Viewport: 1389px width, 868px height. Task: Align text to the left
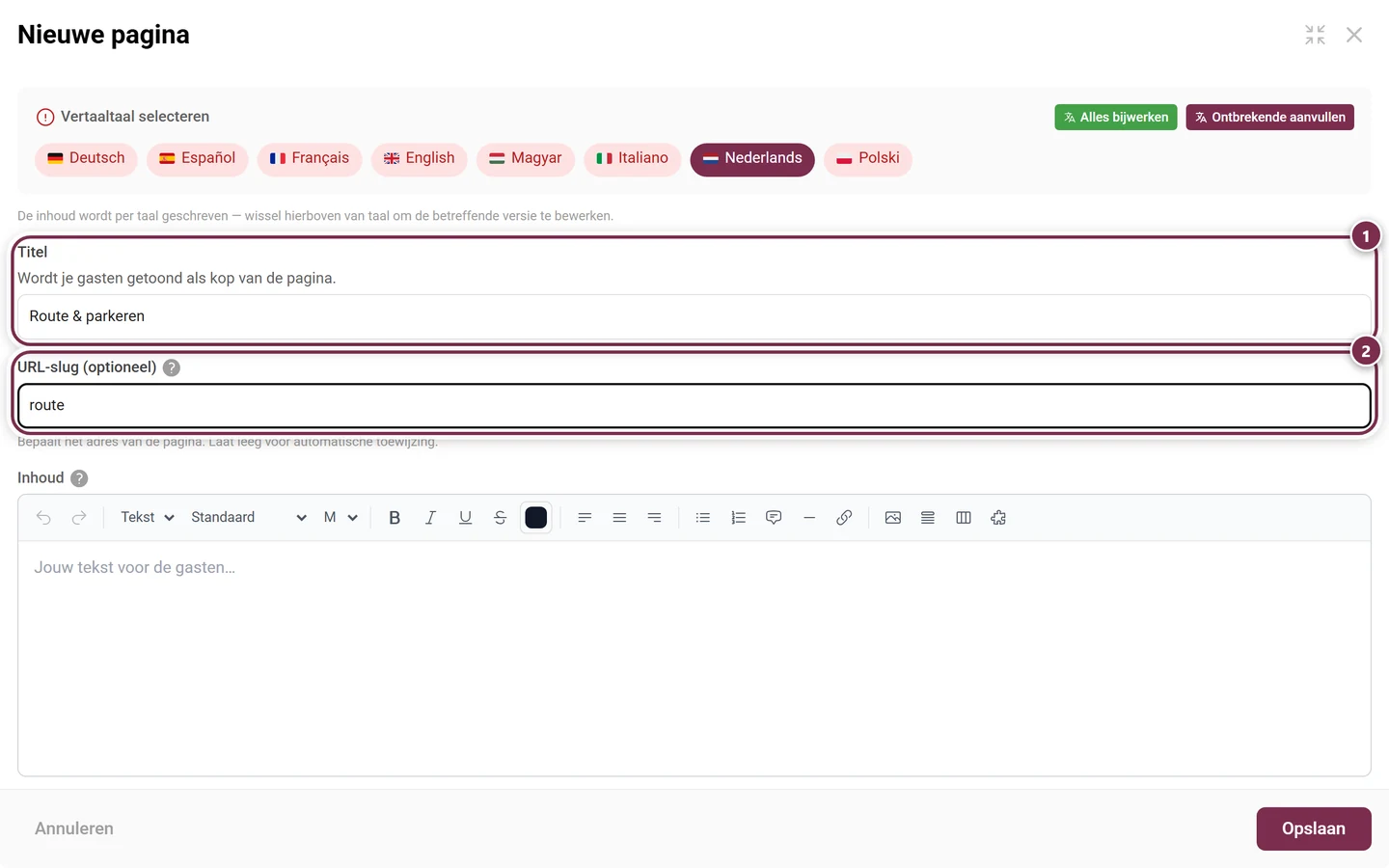[585, 518]
